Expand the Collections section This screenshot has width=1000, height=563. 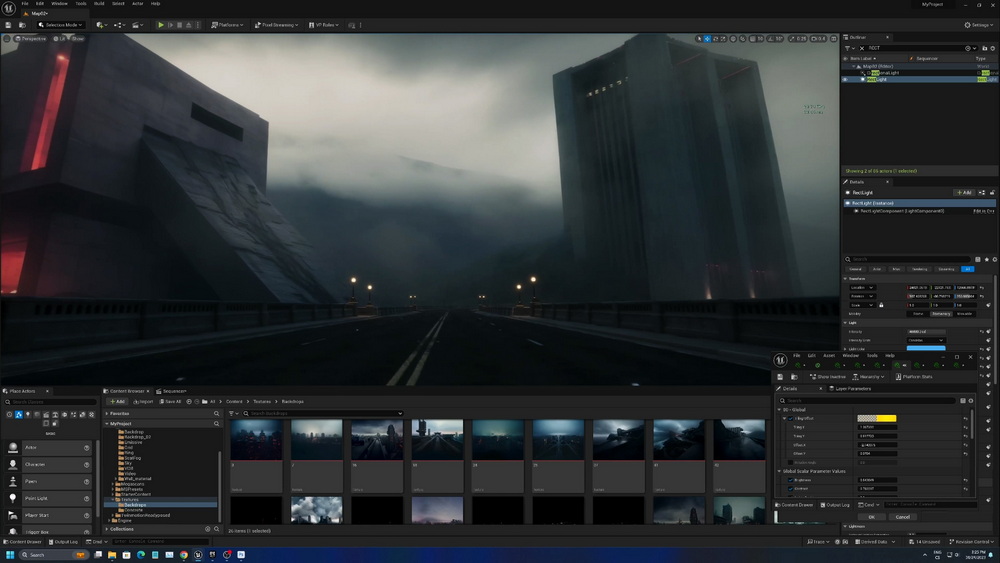[x=107, y=529]
